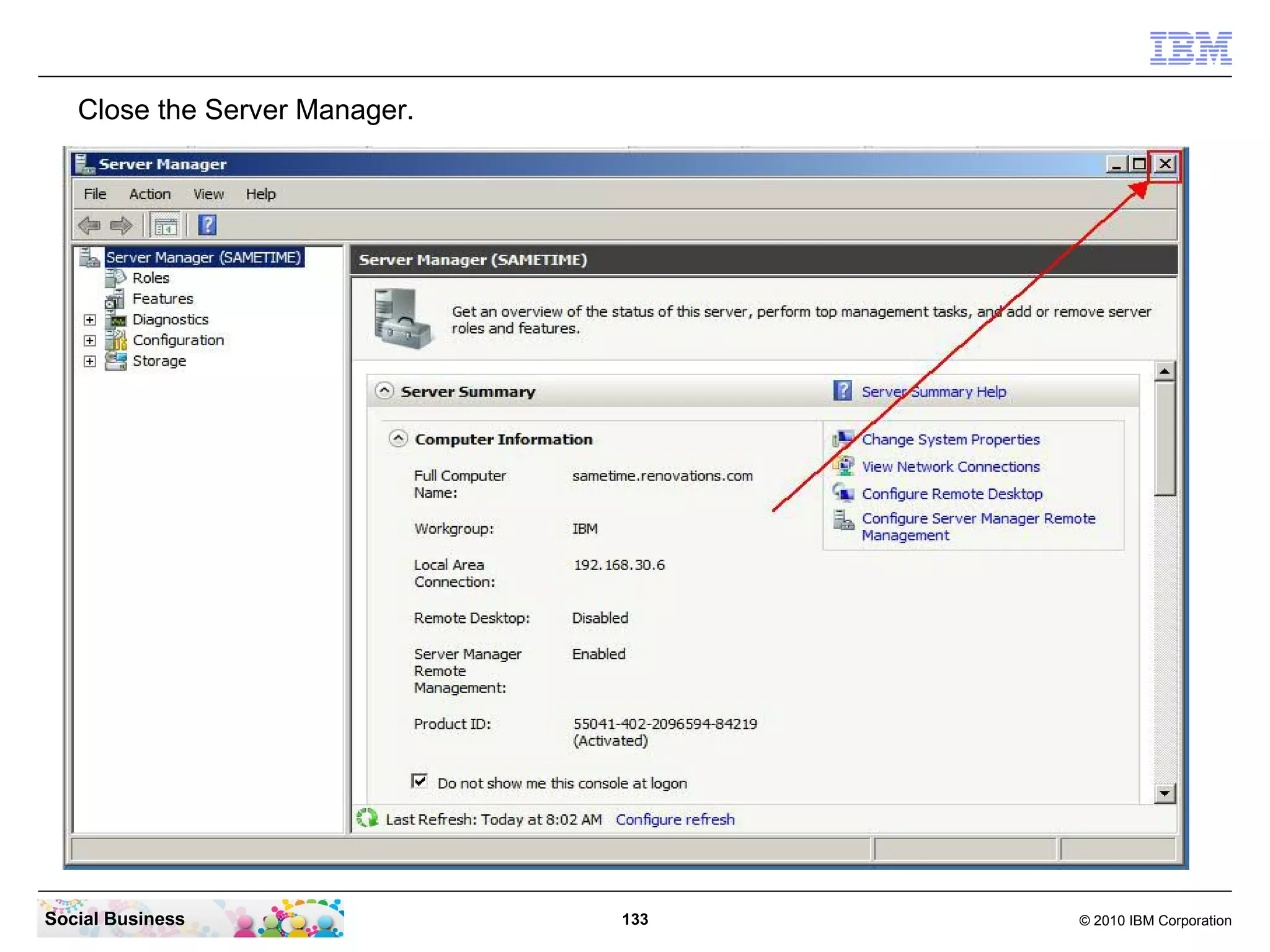Open Configure Server Manager Remote Management link

pos(979,527)
